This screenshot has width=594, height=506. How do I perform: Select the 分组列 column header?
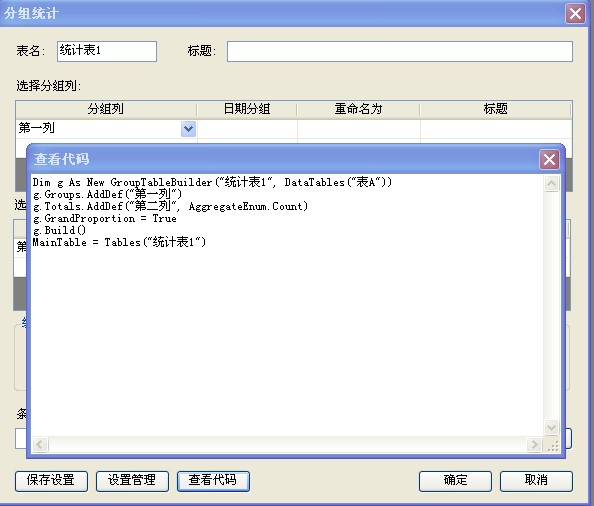(x=106, y=109)
